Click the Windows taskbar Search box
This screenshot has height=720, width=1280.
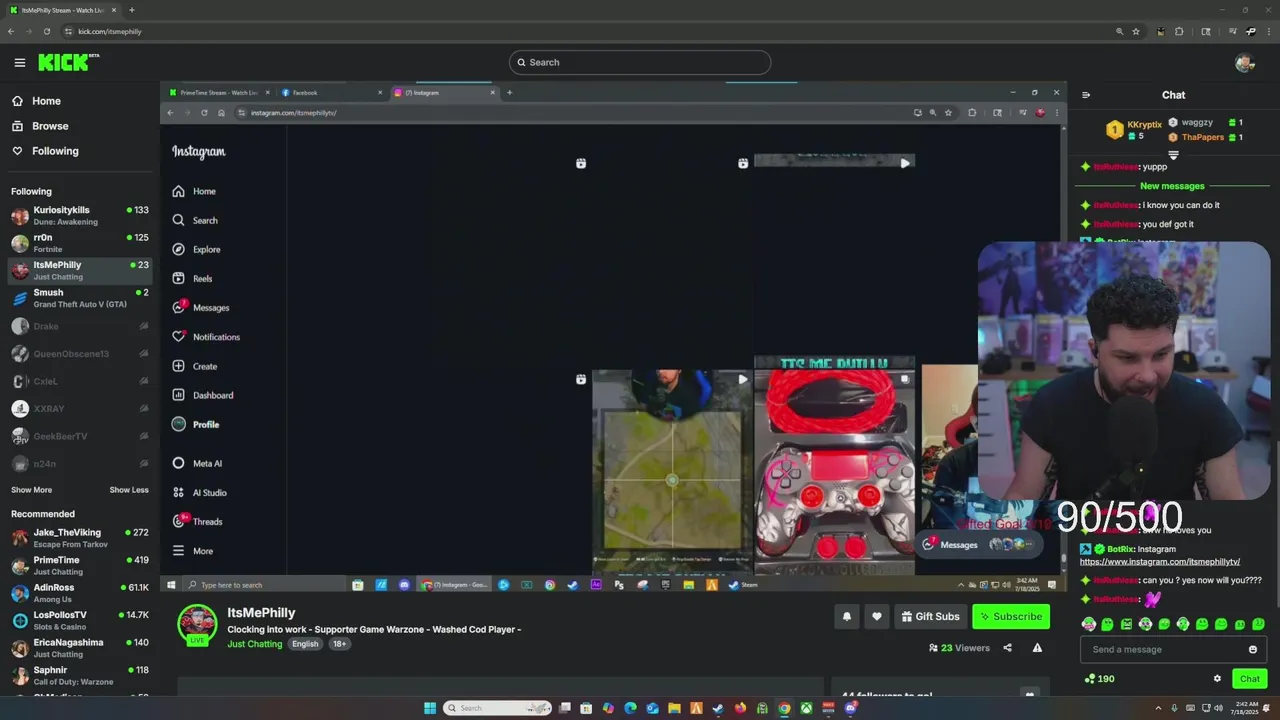tap(497, 708)
